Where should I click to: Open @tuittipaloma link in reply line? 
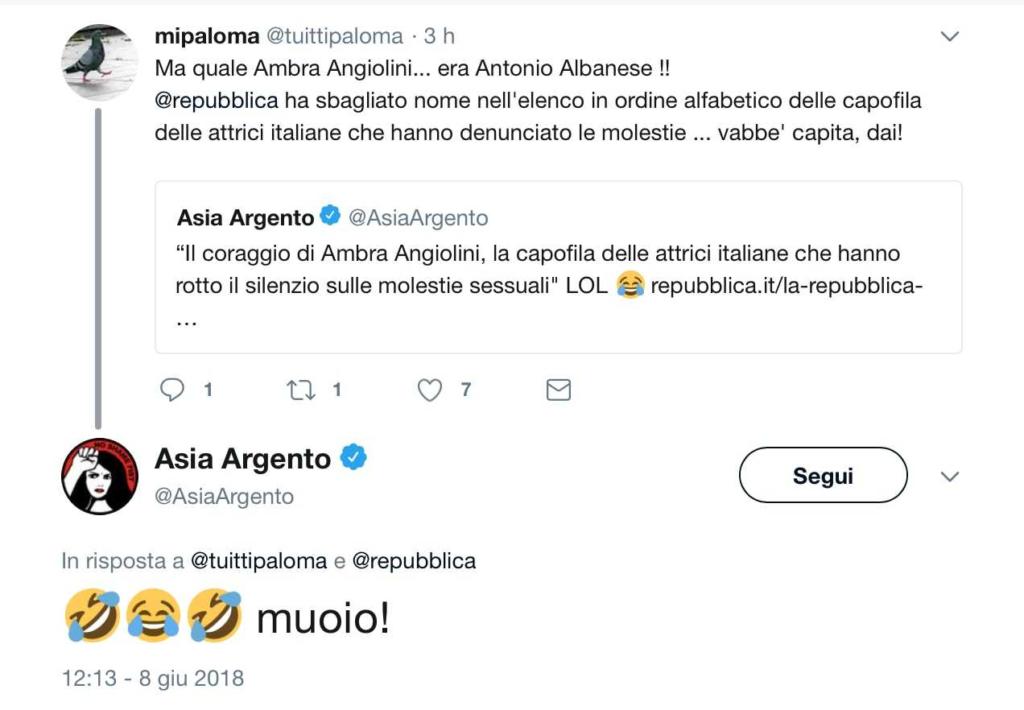pos(259,561)
